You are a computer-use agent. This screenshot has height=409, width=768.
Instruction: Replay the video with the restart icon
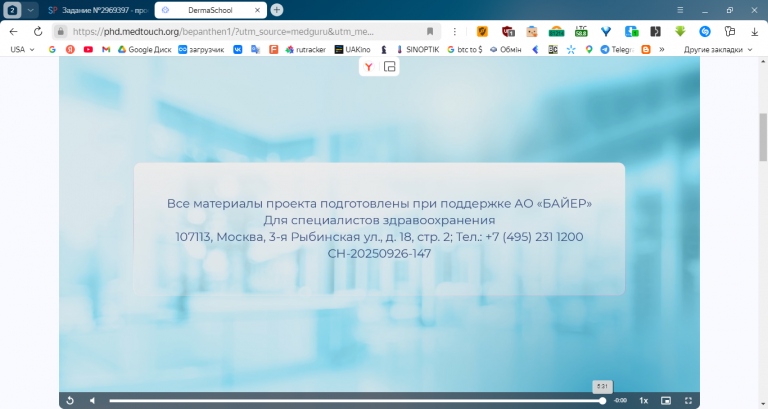[x=70, y=401]
